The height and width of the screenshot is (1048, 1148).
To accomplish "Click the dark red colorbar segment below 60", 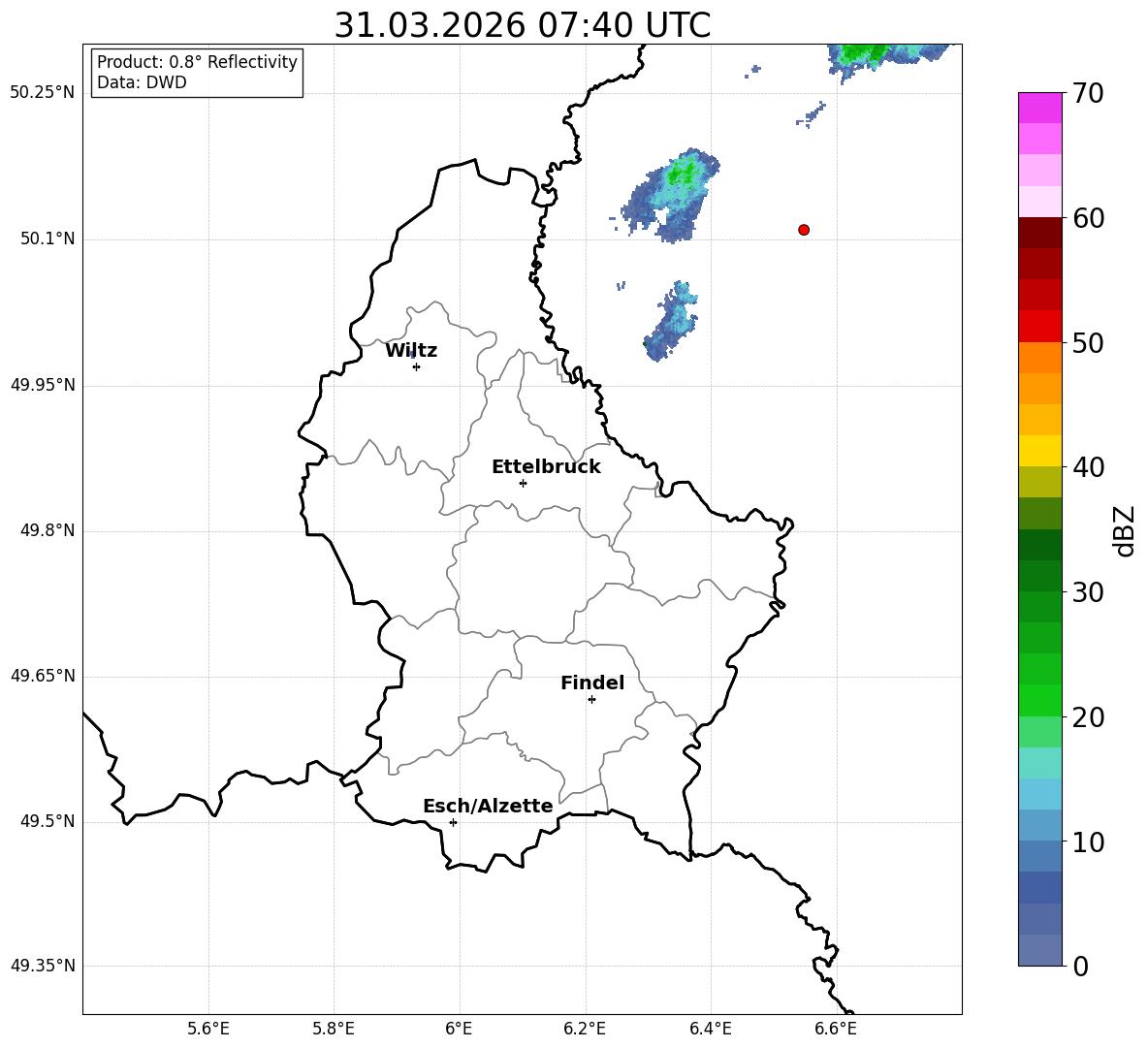I will coord(1040,233).
